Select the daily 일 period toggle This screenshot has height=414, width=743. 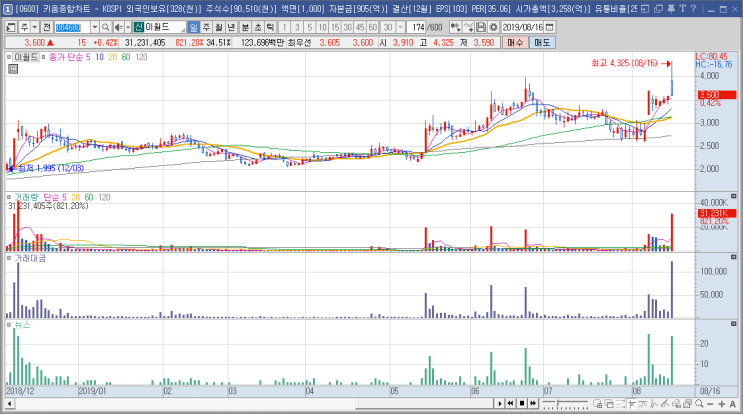193,27
